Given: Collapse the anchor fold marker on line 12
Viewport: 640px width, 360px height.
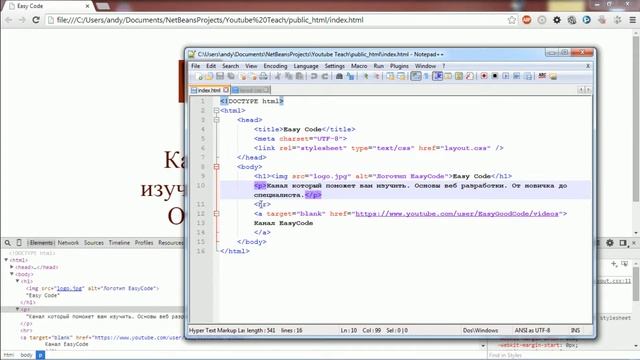Looking at the screenshot, I should (216, 214).
